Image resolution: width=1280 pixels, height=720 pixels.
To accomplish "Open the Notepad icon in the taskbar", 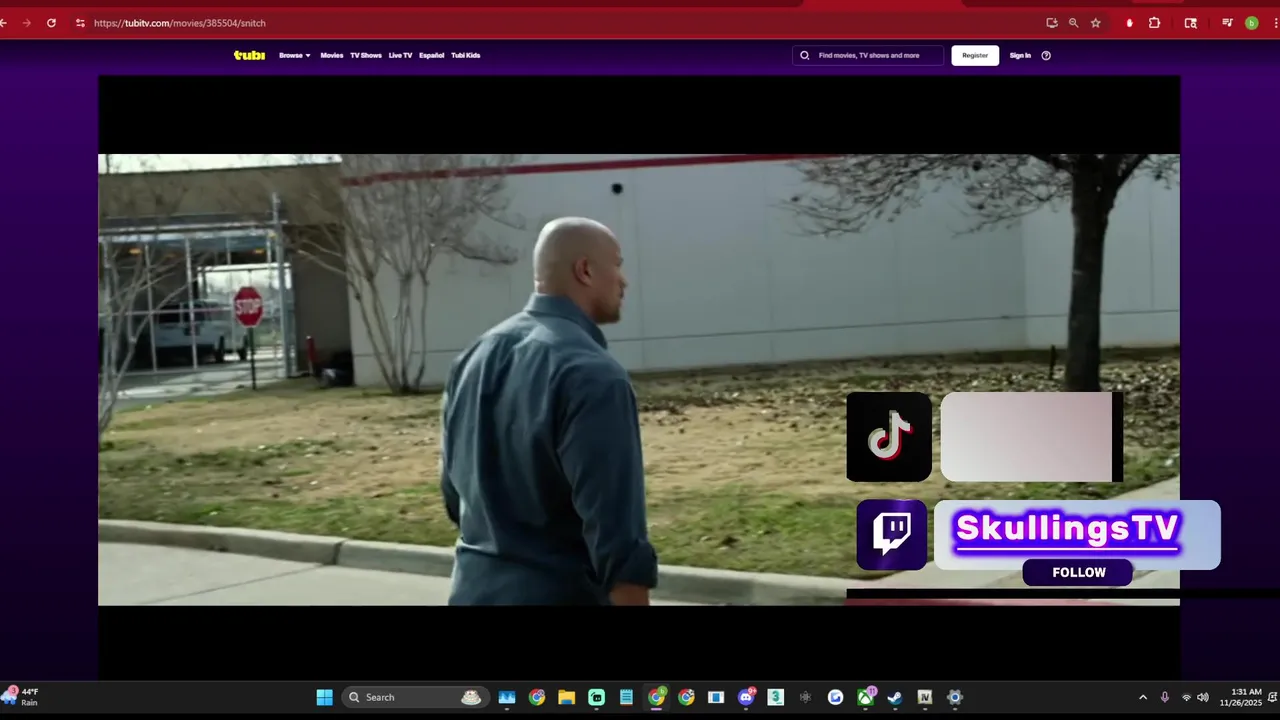I will tap(626, 697).
